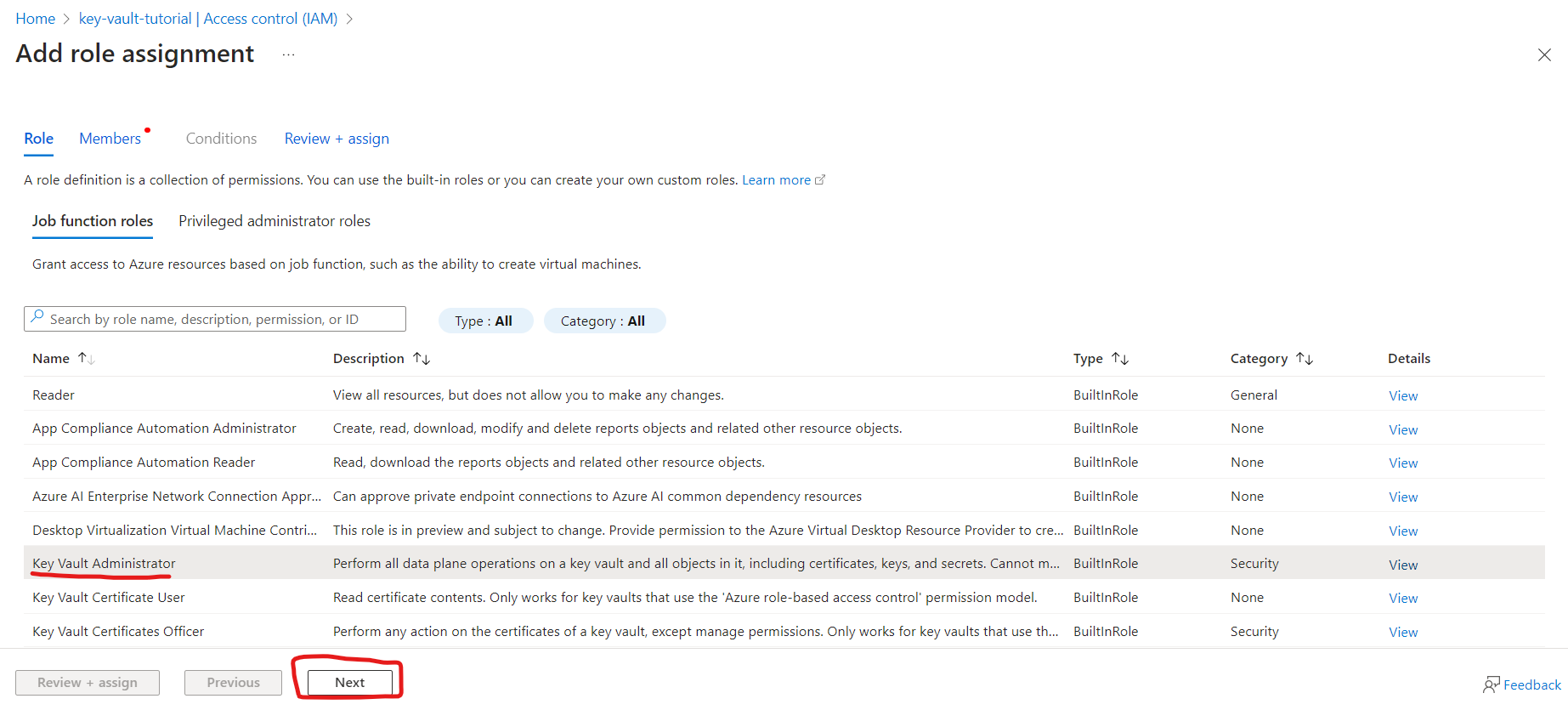Switch to the Members tab
This screenshot has height=710, width=1568.
110,139
